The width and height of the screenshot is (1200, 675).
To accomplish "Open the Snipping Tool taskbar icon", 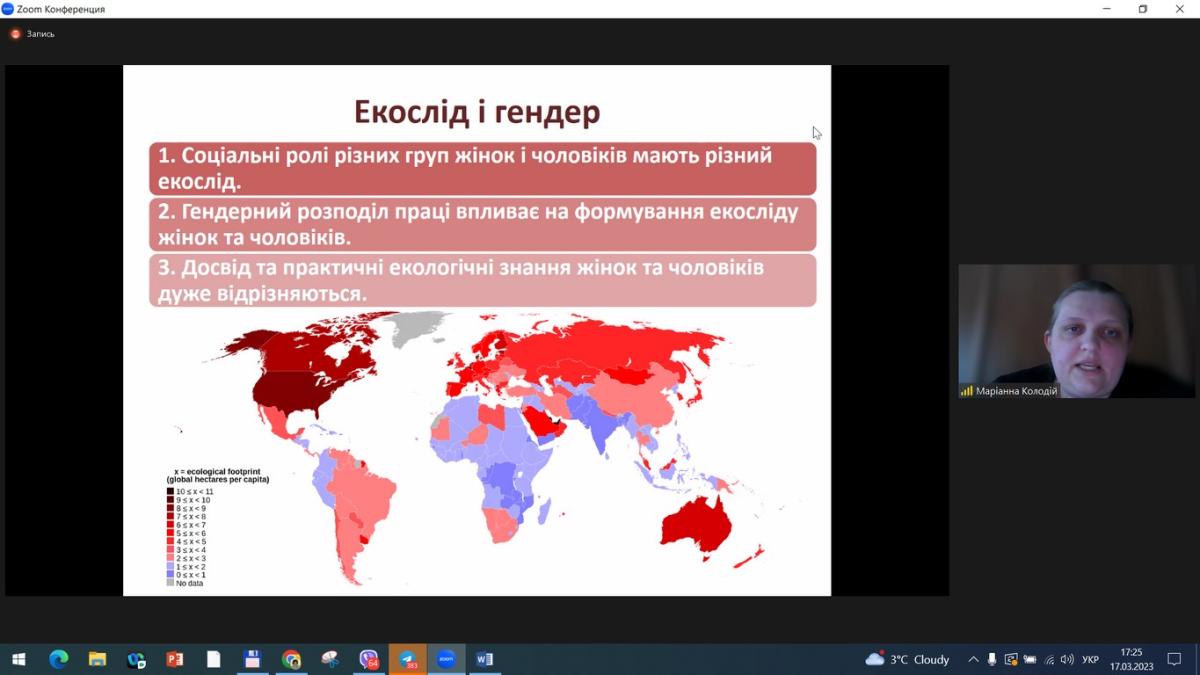I will coord(330,659).
